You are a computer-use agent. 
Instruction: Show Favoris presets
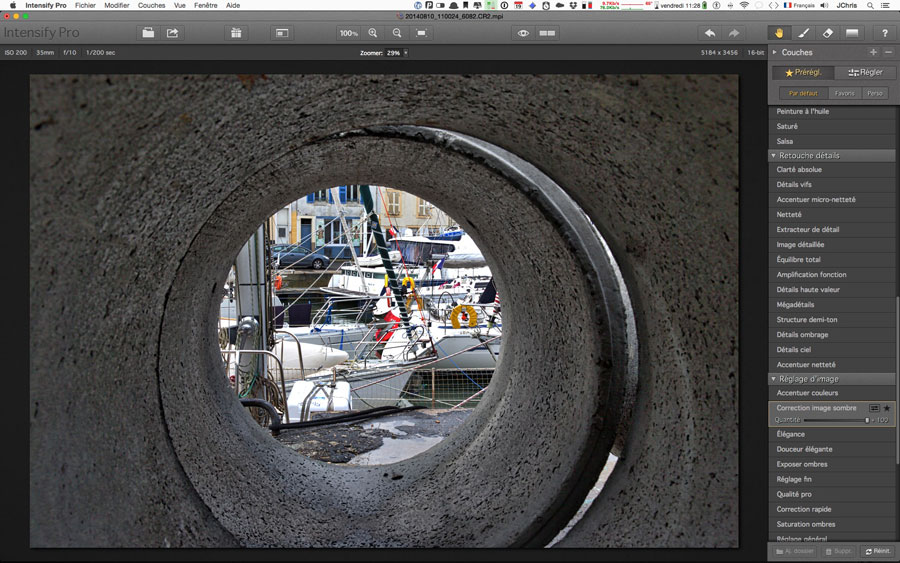844,93
